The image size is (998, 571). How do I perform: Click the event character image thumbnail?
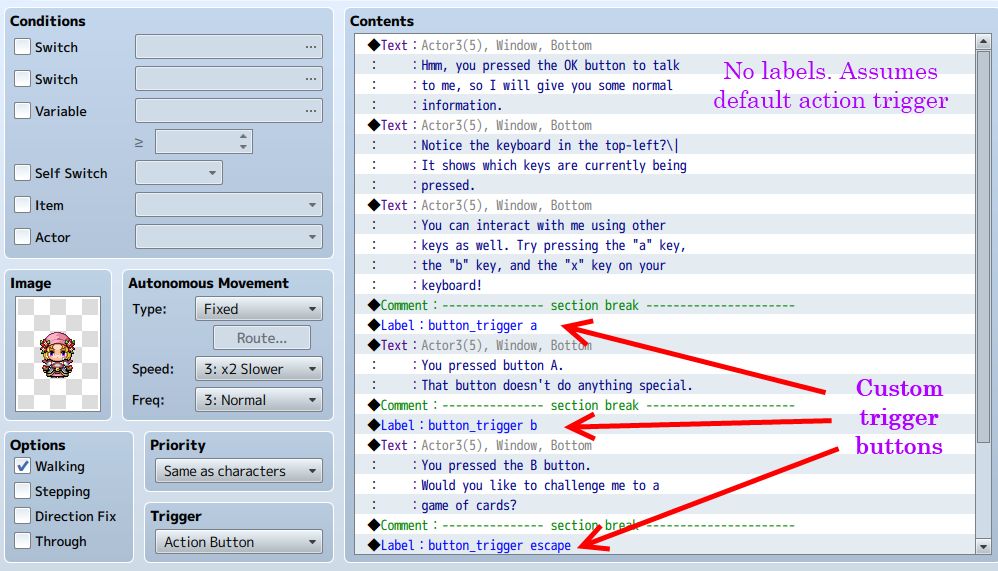[58, 354]
